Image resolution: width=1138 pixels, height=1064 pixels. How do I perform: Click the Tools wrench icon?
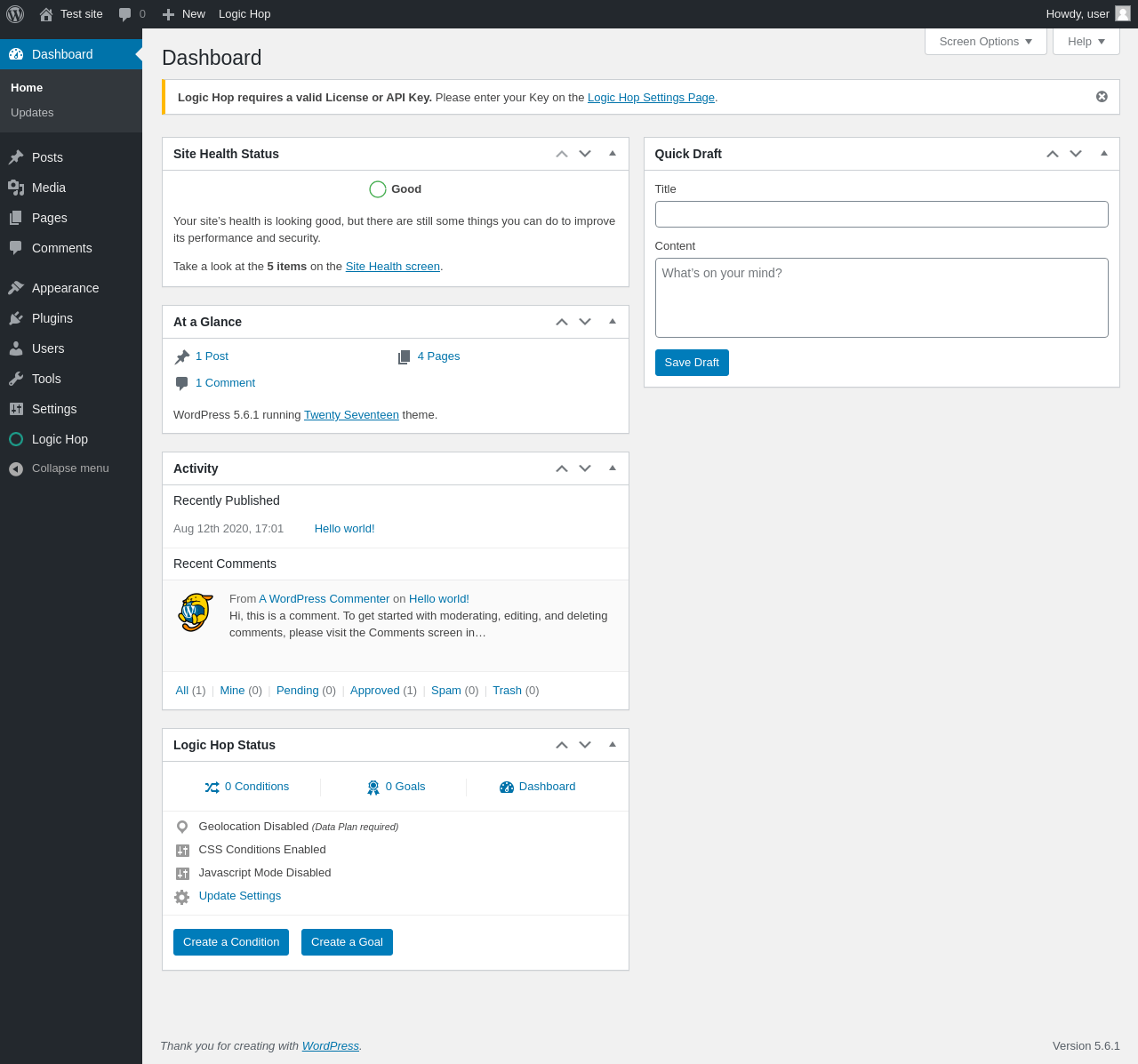tap(16, 379)
